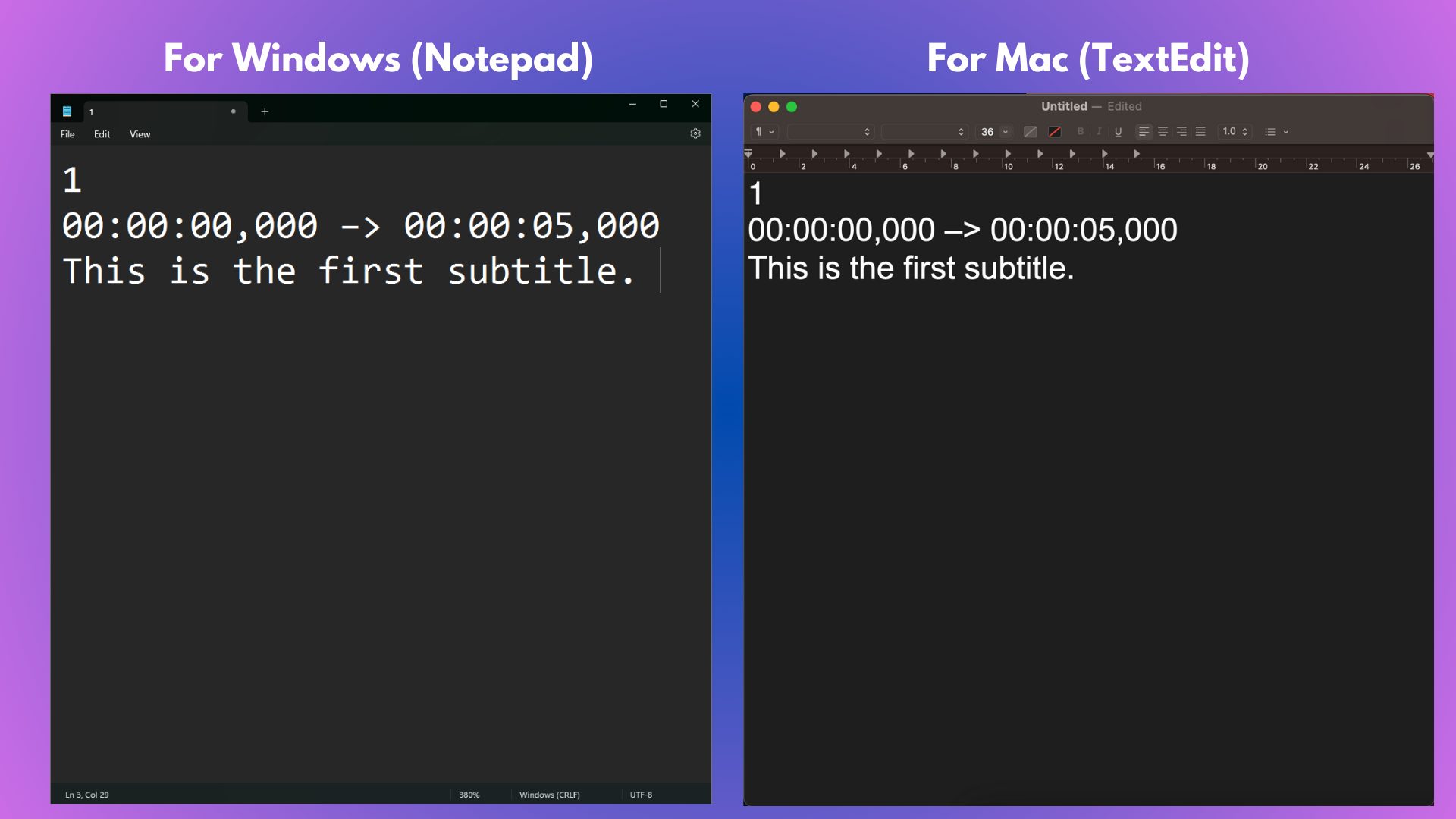Click the Notepad app icon
The image size is (1456, 819).
click(67, 111)
